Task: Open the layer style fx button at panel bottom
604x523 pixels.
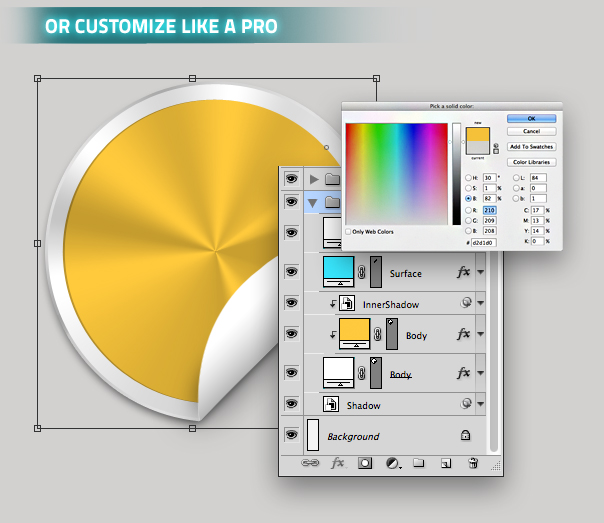Action: (x=338, y=463)
